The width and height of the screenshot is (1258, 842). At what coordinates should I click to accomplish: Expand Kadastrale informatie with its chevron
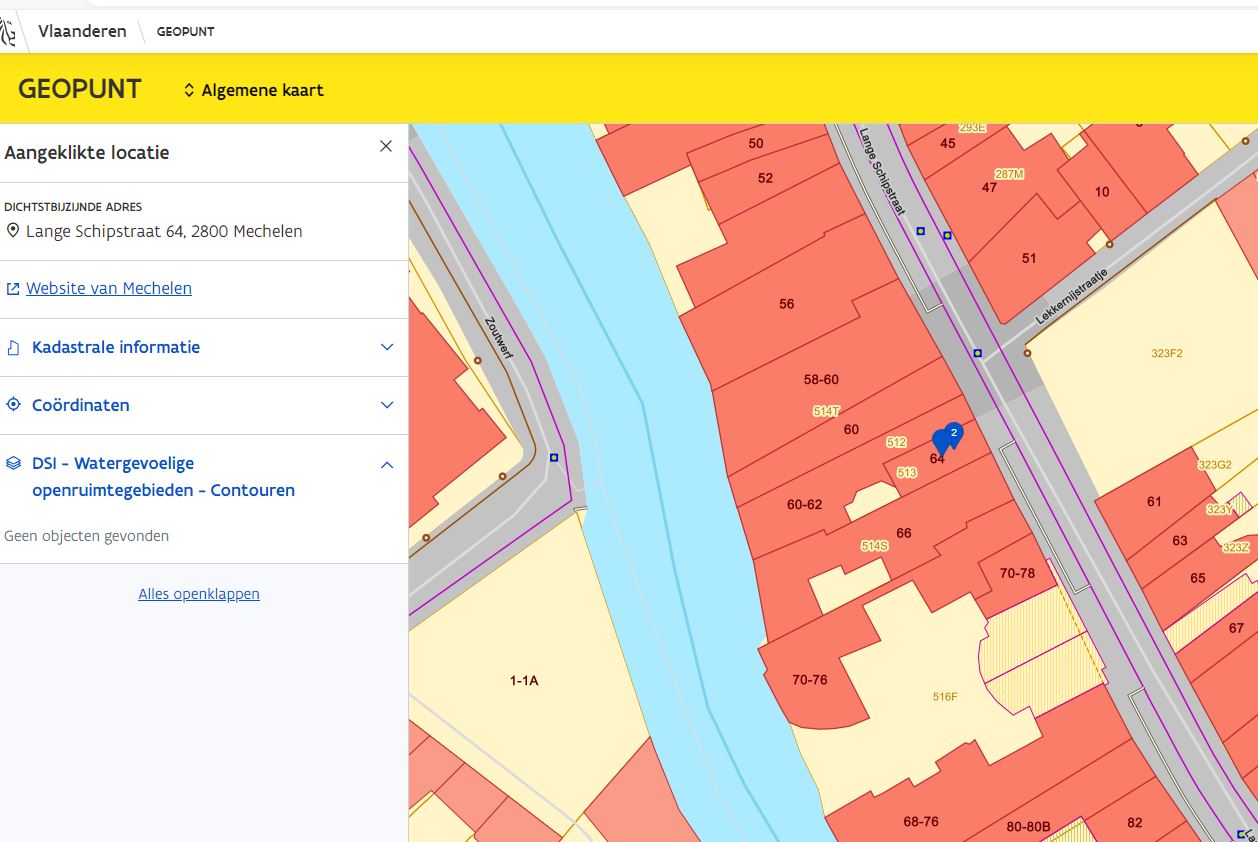click(x=387, y=348)
